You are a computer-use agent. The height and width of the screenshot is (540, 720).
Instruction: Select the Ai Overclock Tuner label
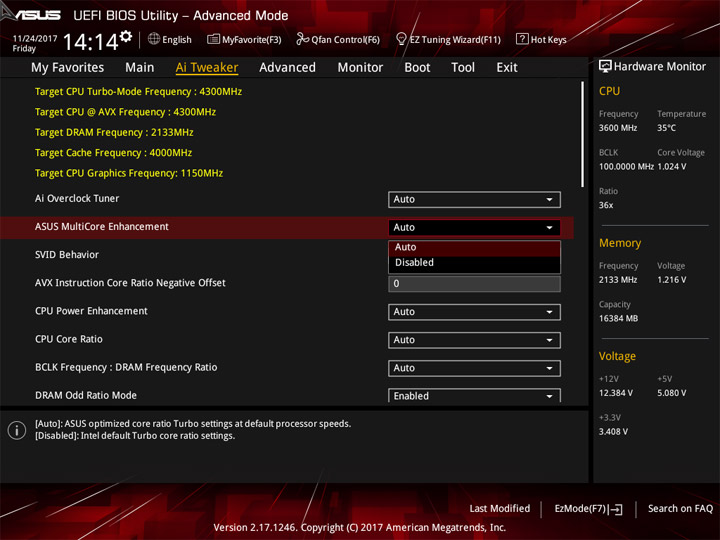click(x=77, y=199)
